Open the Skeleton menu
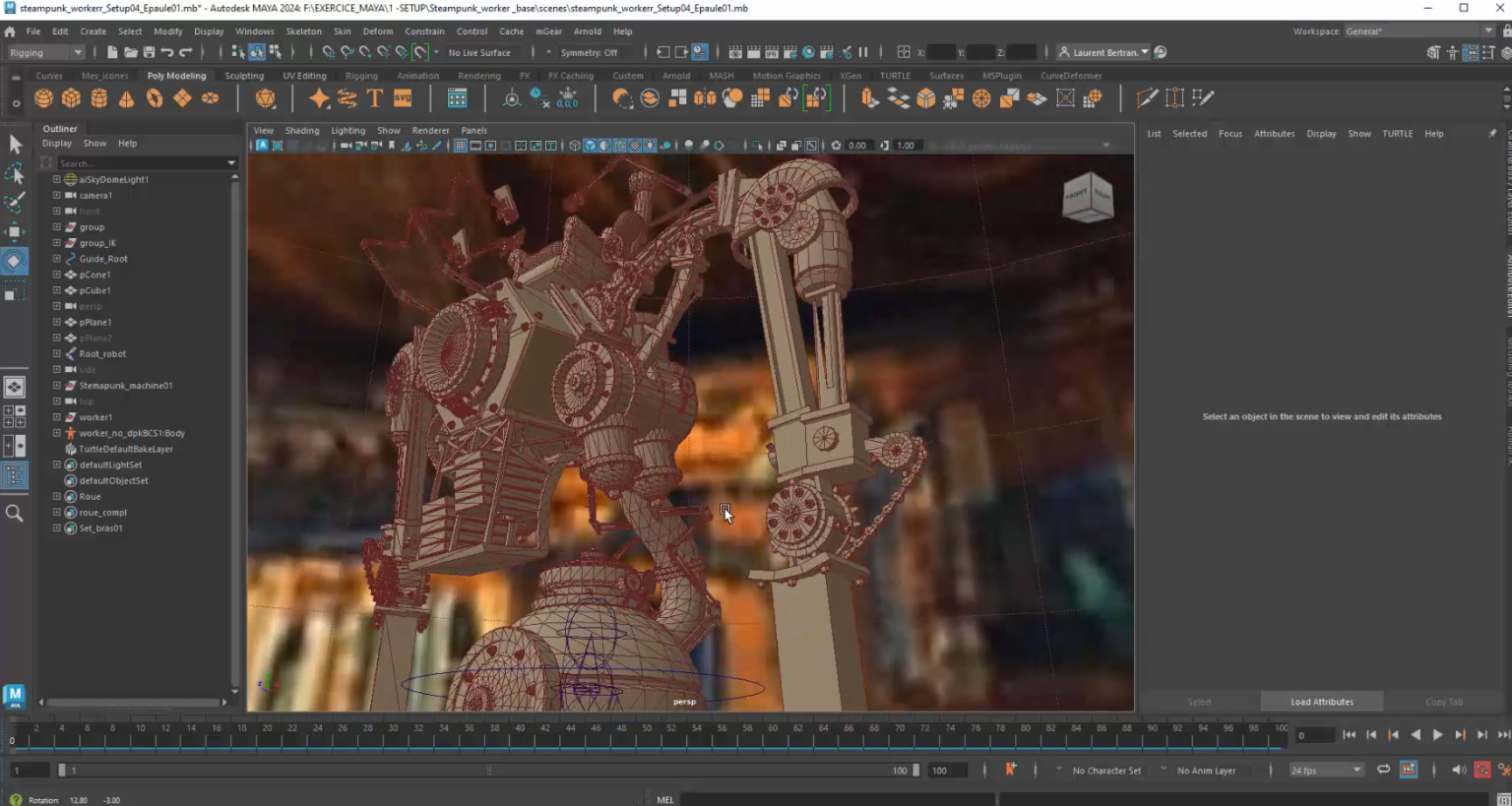The image size is (1512, 806). 303,31
